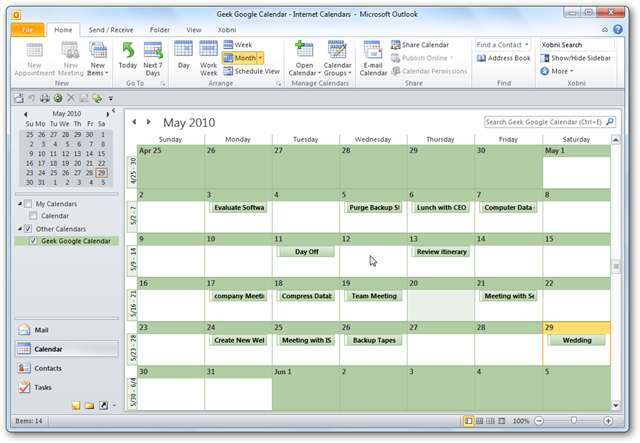The image size is (640, 443).
Task: Open the New Items menu
Action: [x=98, y=60]
